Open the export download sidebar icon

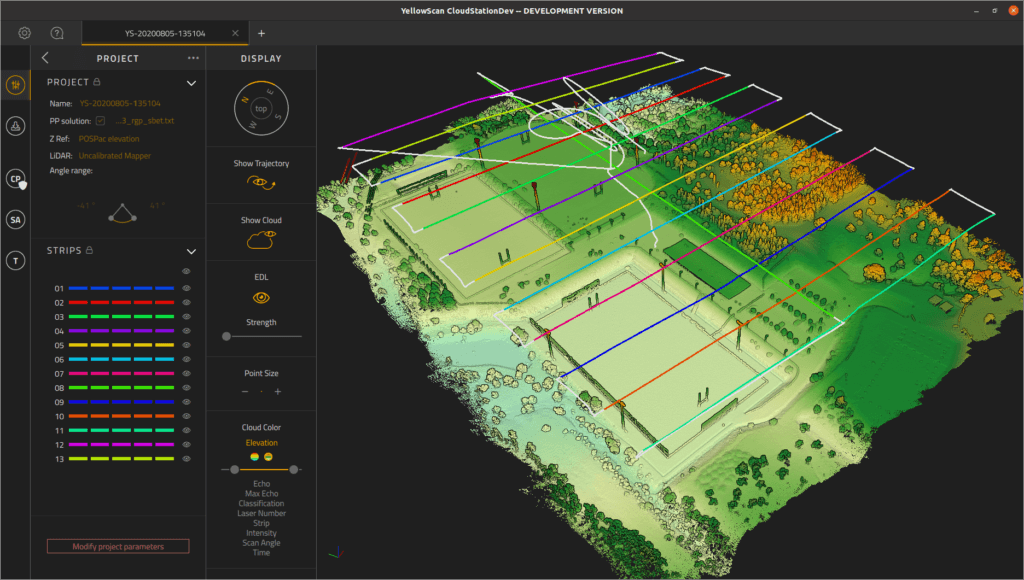tap(16, 126)
